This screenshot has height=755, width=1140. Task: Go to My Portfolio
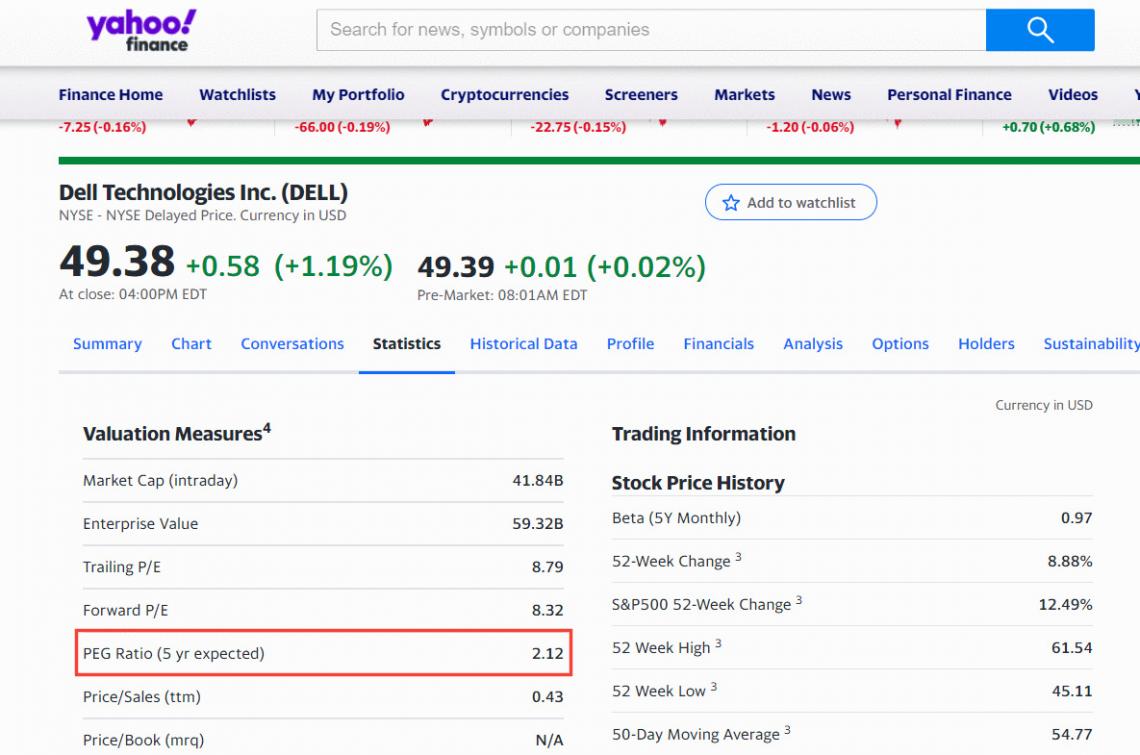pos(358,95)
